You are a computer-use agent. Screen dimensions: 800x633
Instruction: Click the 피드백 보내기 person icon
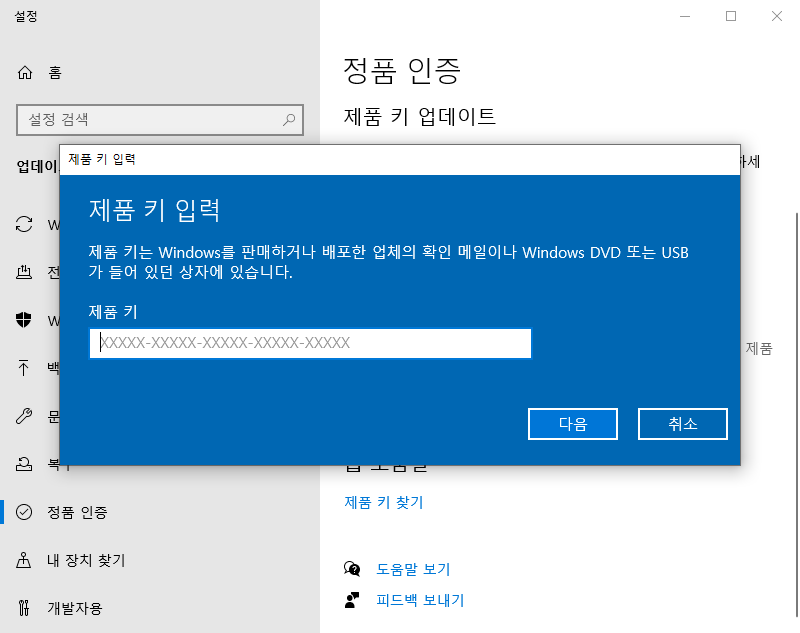click(x=352, y=600)
